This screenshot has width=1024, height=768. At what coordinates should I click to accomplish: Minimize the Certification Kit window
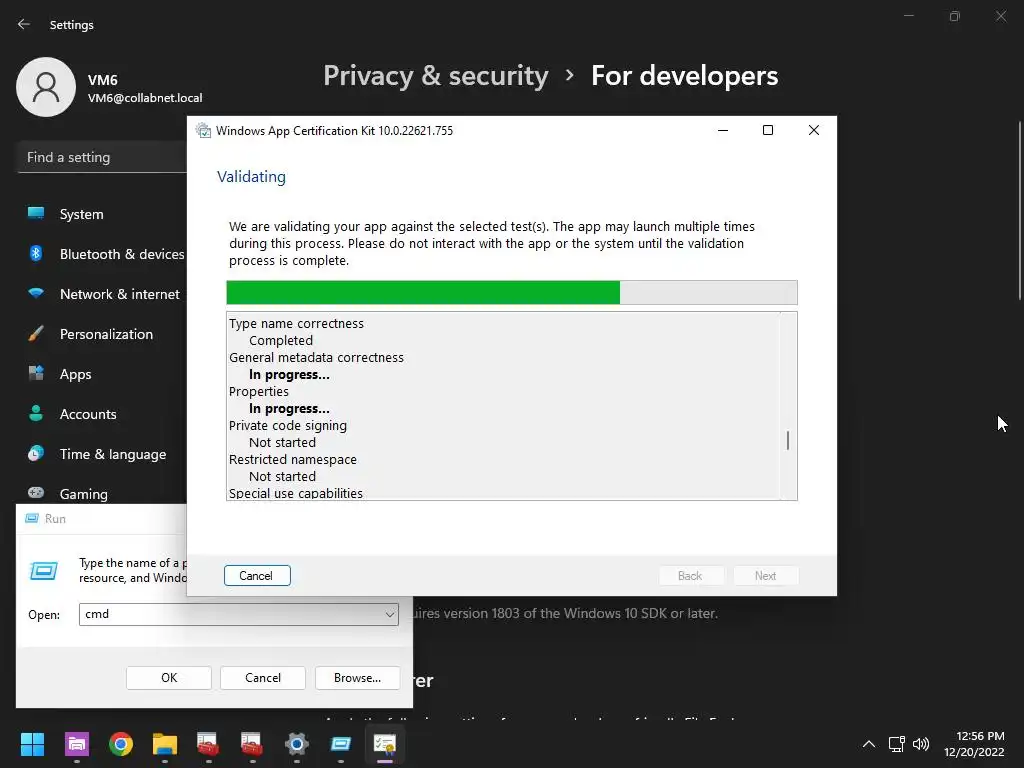723,130
